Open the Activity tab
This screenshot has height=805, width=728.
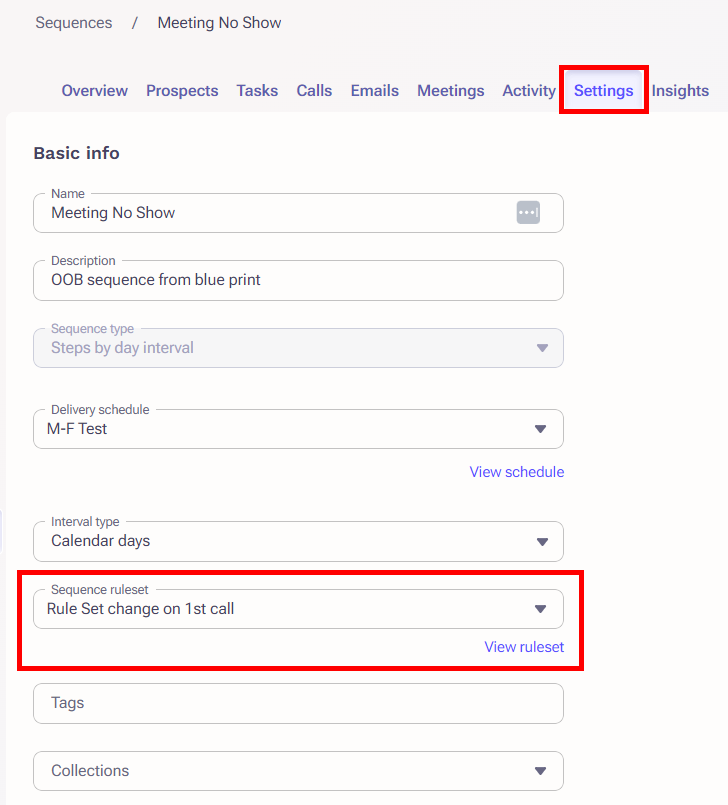click(529, 90)
